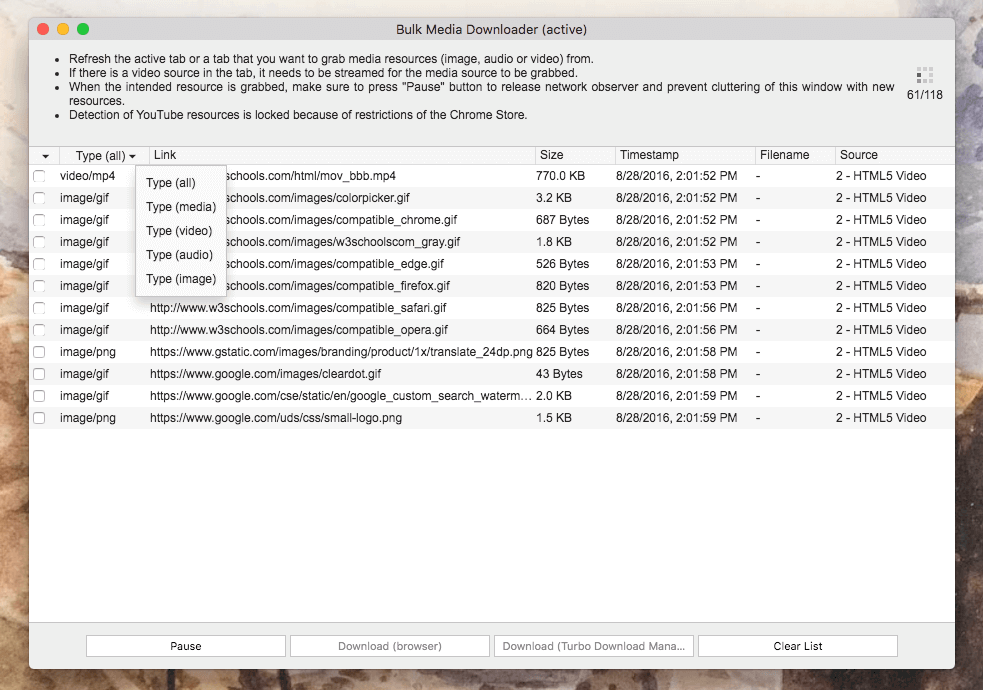Check the compatible_chrome.gif row checkbox

coord(39,220)
